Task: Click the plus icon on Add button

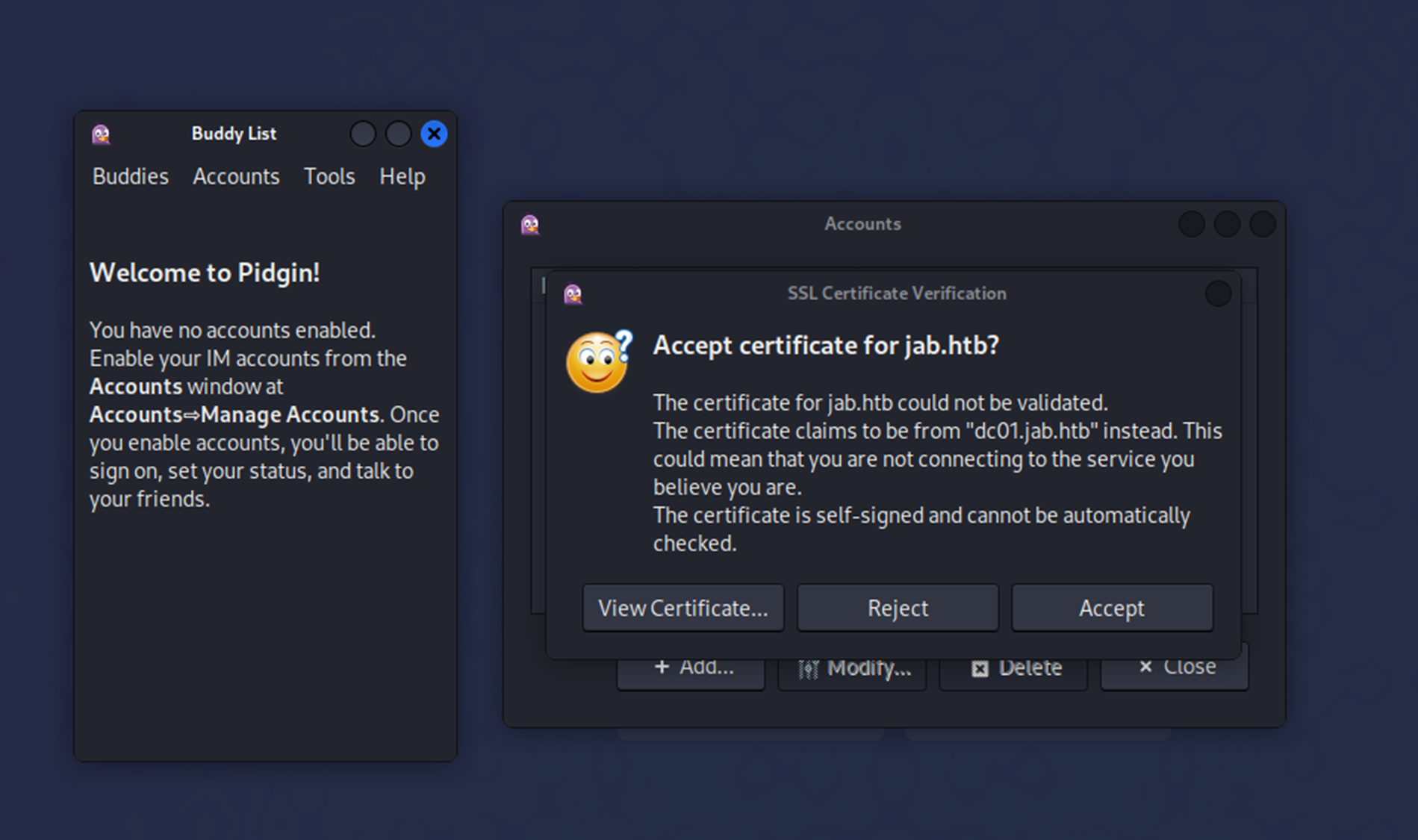Action: pos(662,666)
